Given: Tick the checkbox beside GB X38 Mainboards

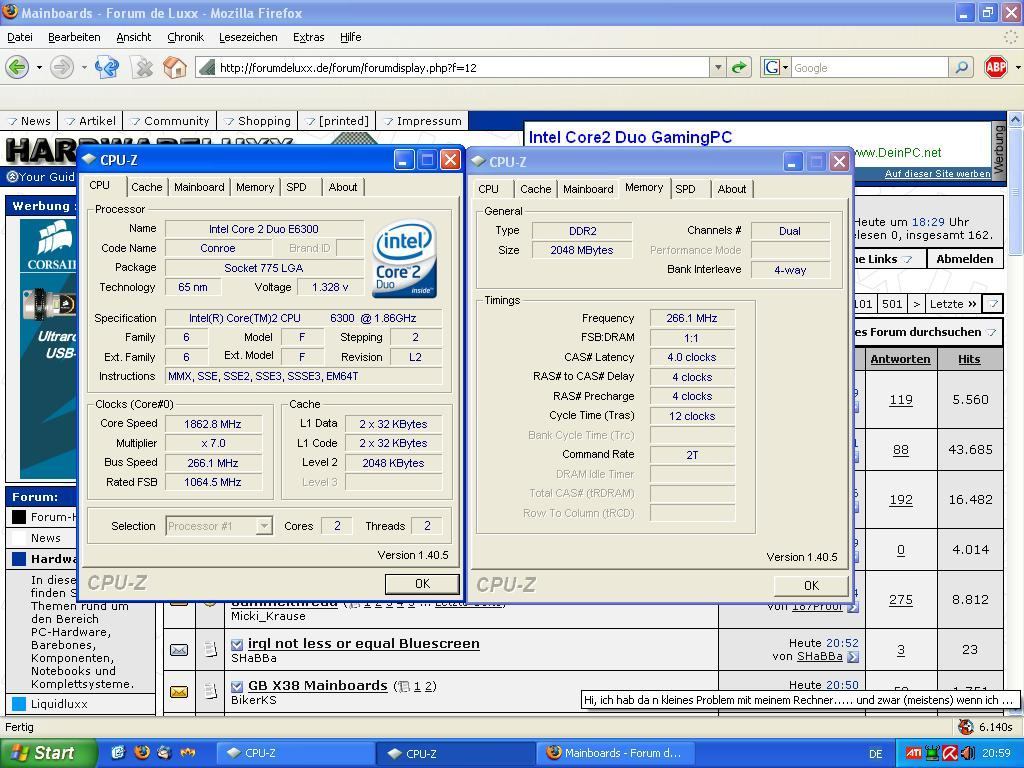Looking at the screenshot, I should 237,686.
